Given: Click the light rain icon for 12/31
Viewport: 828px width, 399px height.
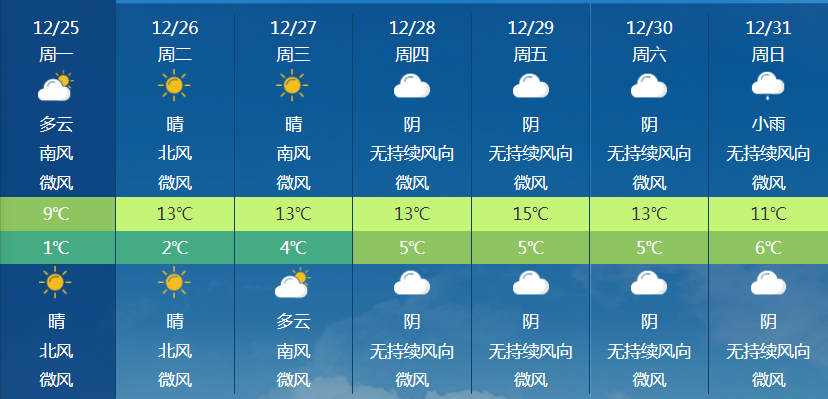Looking at the screenshot, I should pyautogui.click(x=768, y=86).
